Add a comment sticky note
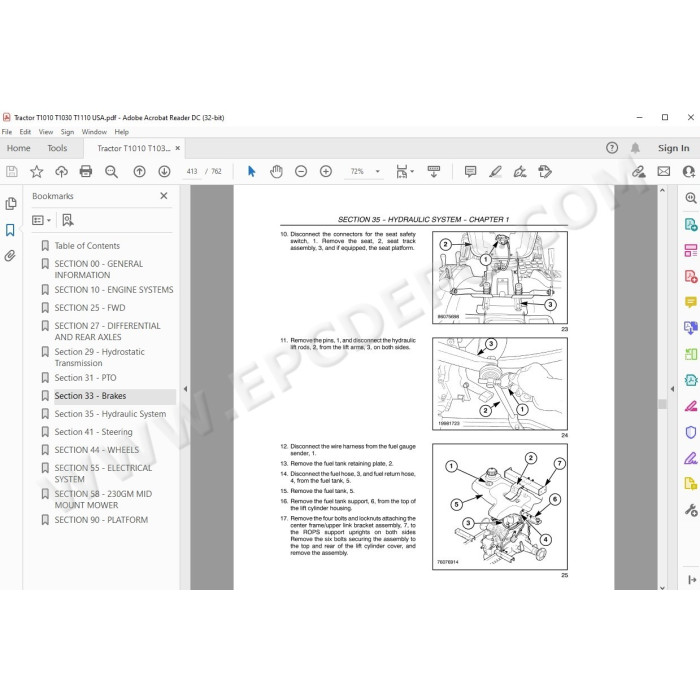The width and height of the screenshot is (700, 700). [x=470, y=171]
